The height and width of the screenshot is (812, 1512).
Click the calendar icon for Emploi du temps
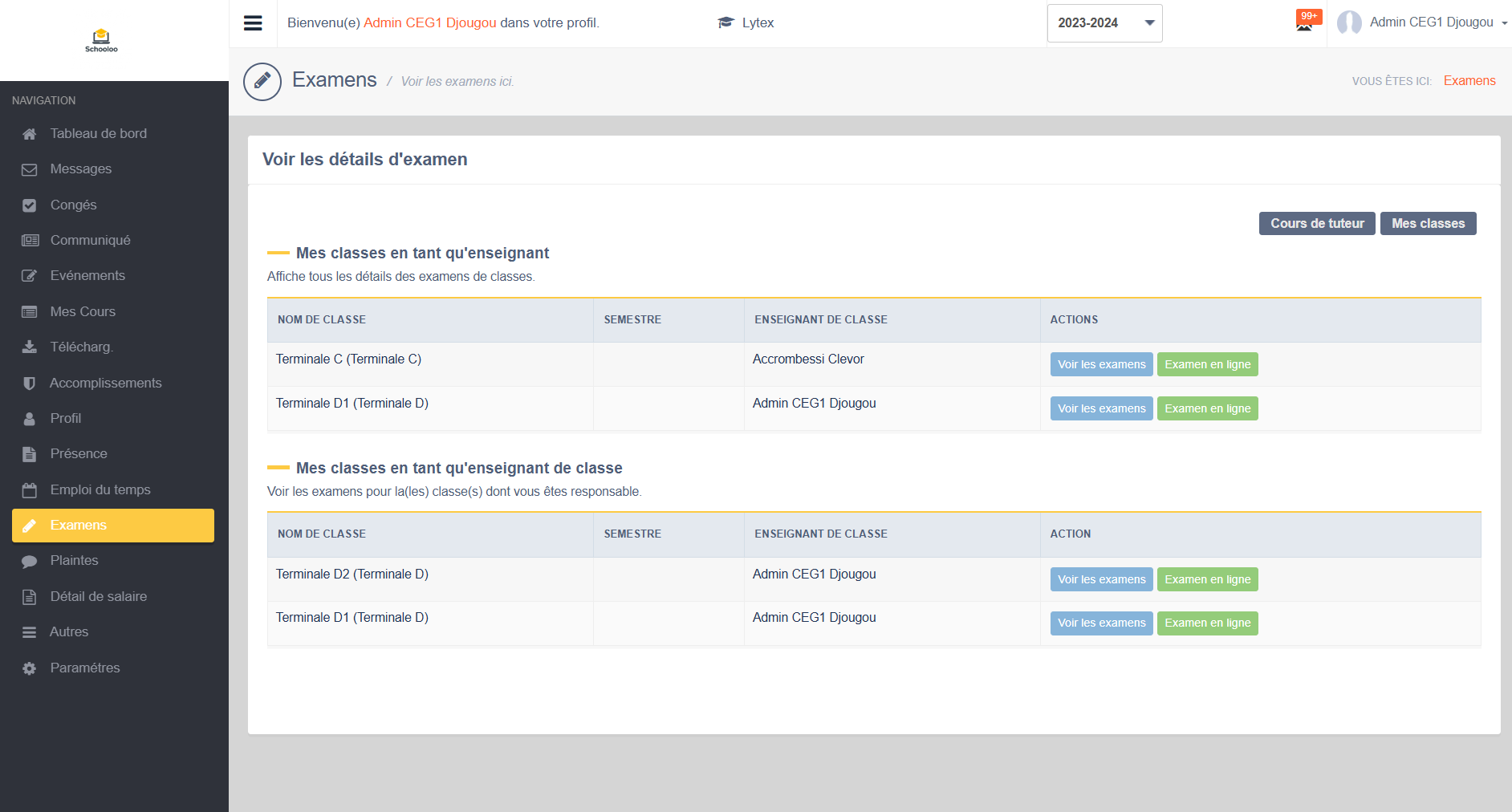30,490
